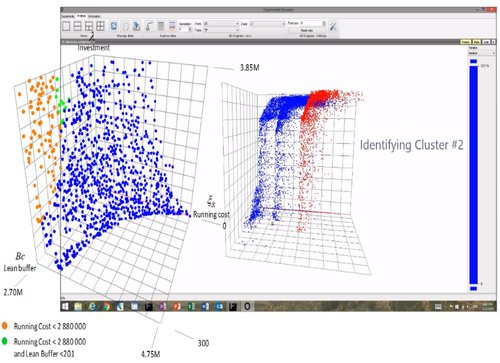500x363 pixels.
Task: Open Excel from the Windows taskbar
Action: coord(191,306)
